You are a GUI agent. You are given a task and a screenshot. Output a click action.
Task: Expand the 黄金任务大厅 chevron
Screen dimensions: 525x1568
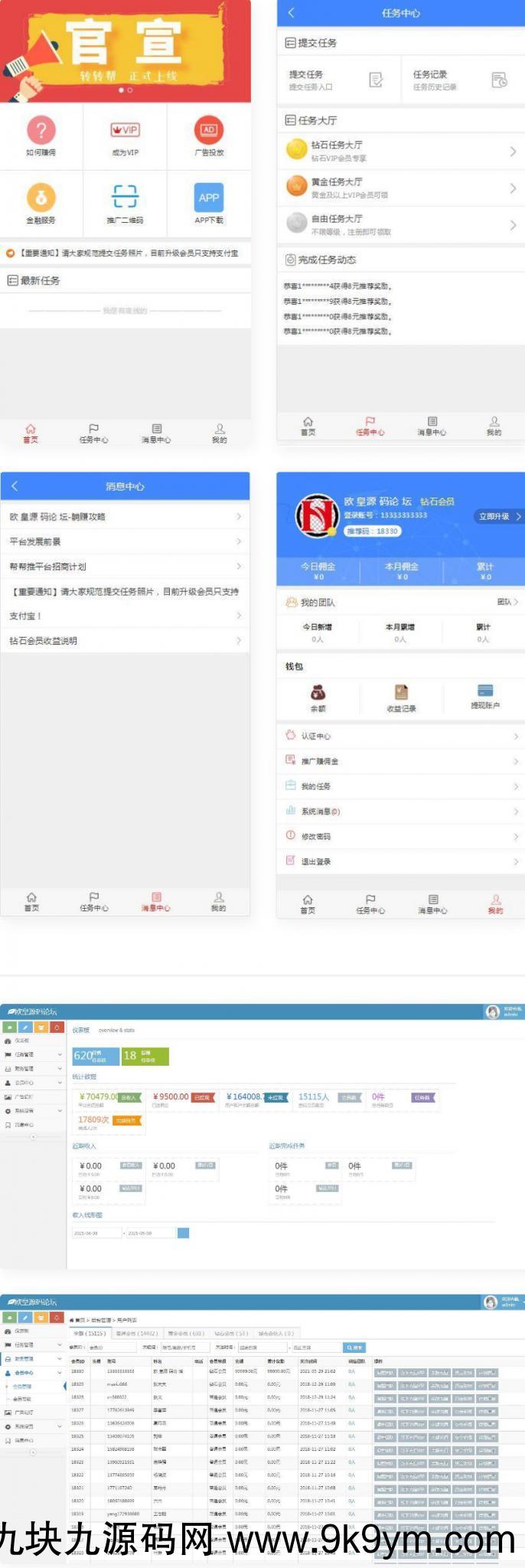[513, 188]
